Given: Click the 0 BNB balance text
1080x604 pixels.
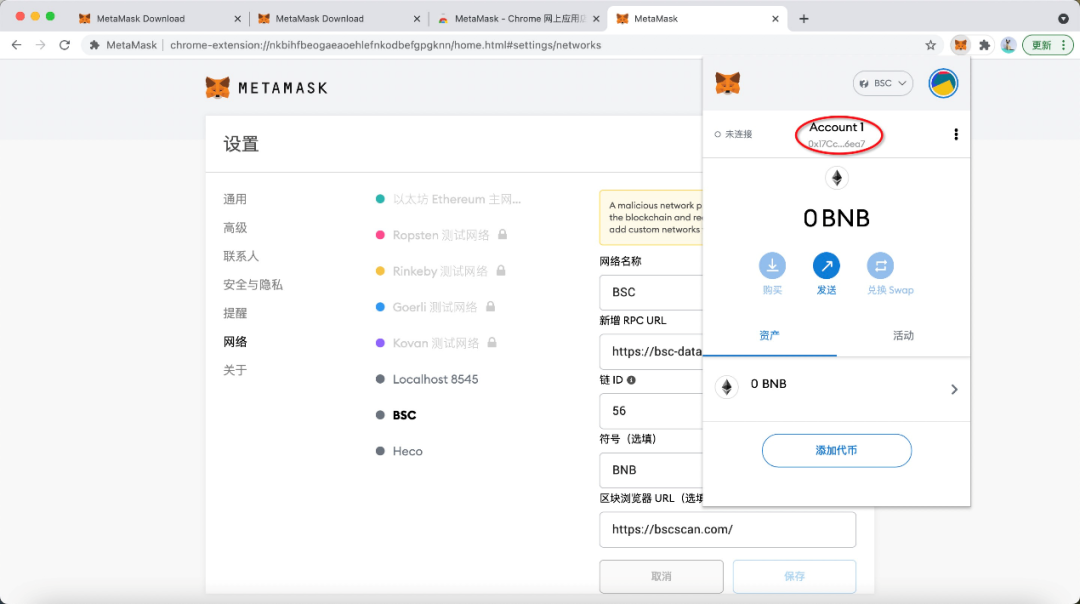Looking at the screenshot, I should coord(836,218).
